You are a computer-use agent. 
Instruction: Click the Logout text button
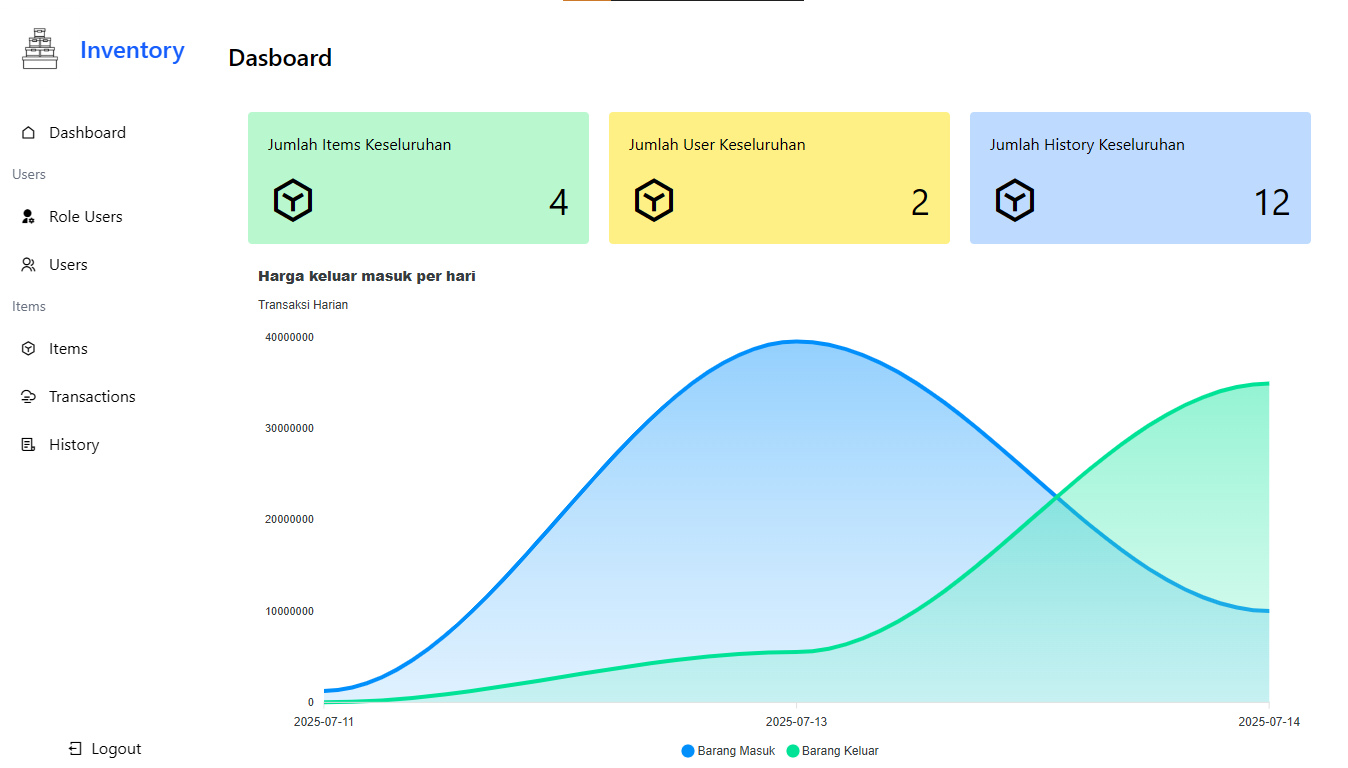coord(116,749)
